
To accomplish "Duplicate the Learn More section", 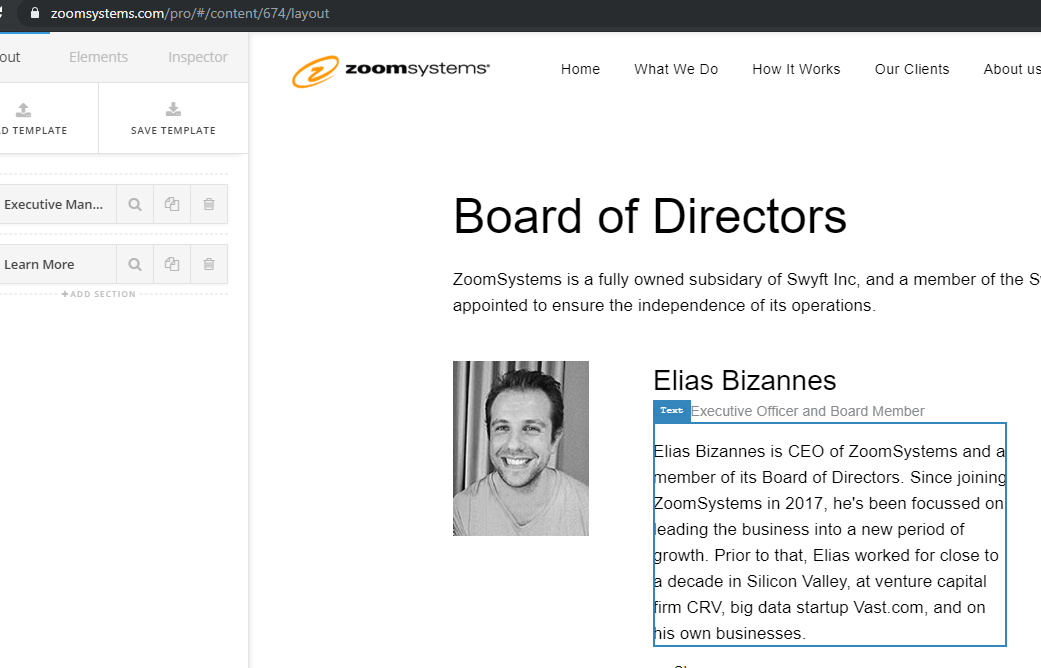I will [172, 264].
